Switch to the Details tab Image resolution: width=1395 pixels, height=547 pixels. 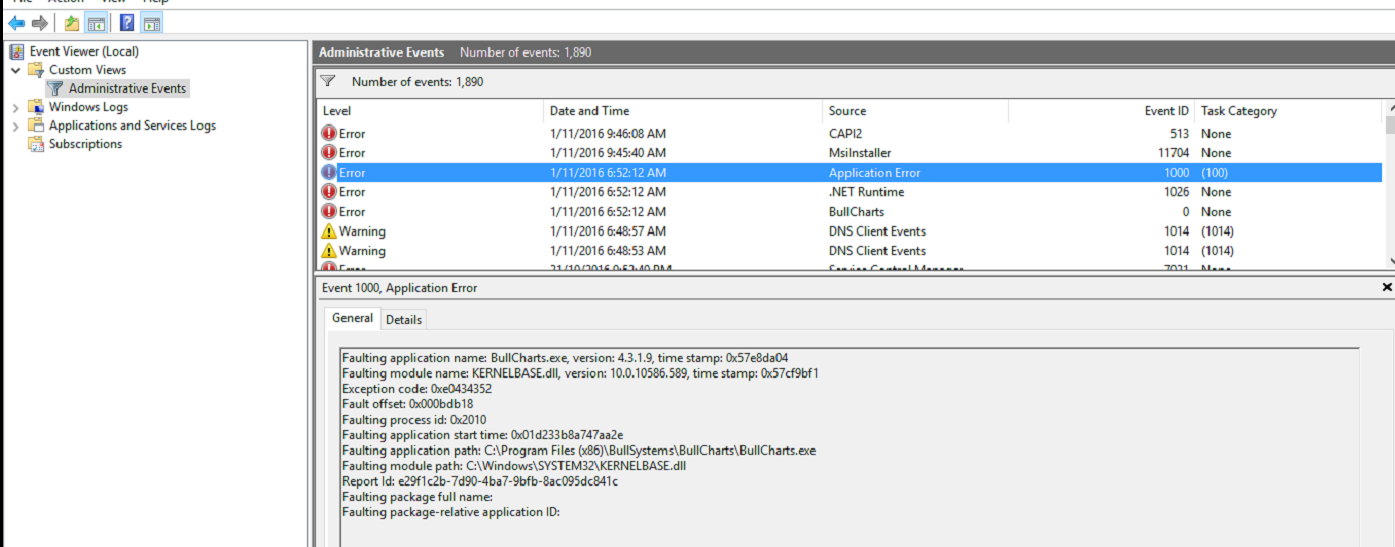pyautogui.click(x=404, y=320)
